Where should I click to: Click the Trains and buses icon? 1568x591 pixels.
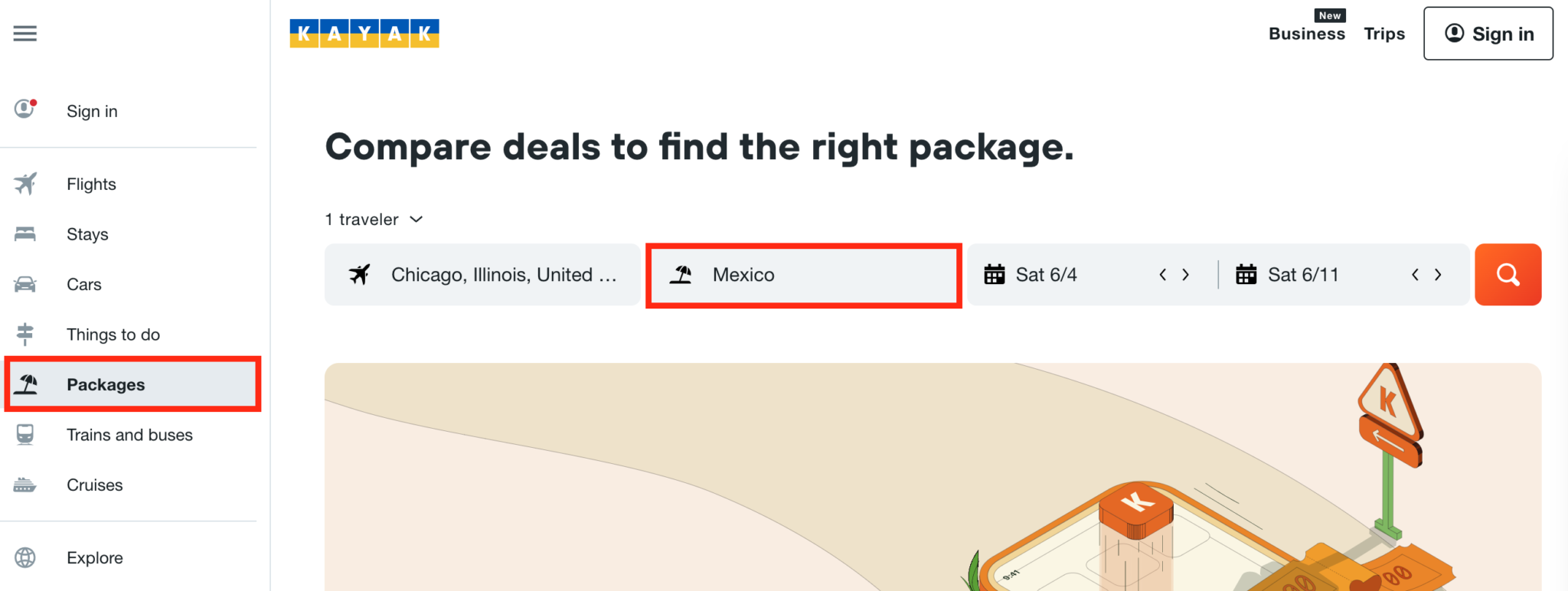[25, 435]
